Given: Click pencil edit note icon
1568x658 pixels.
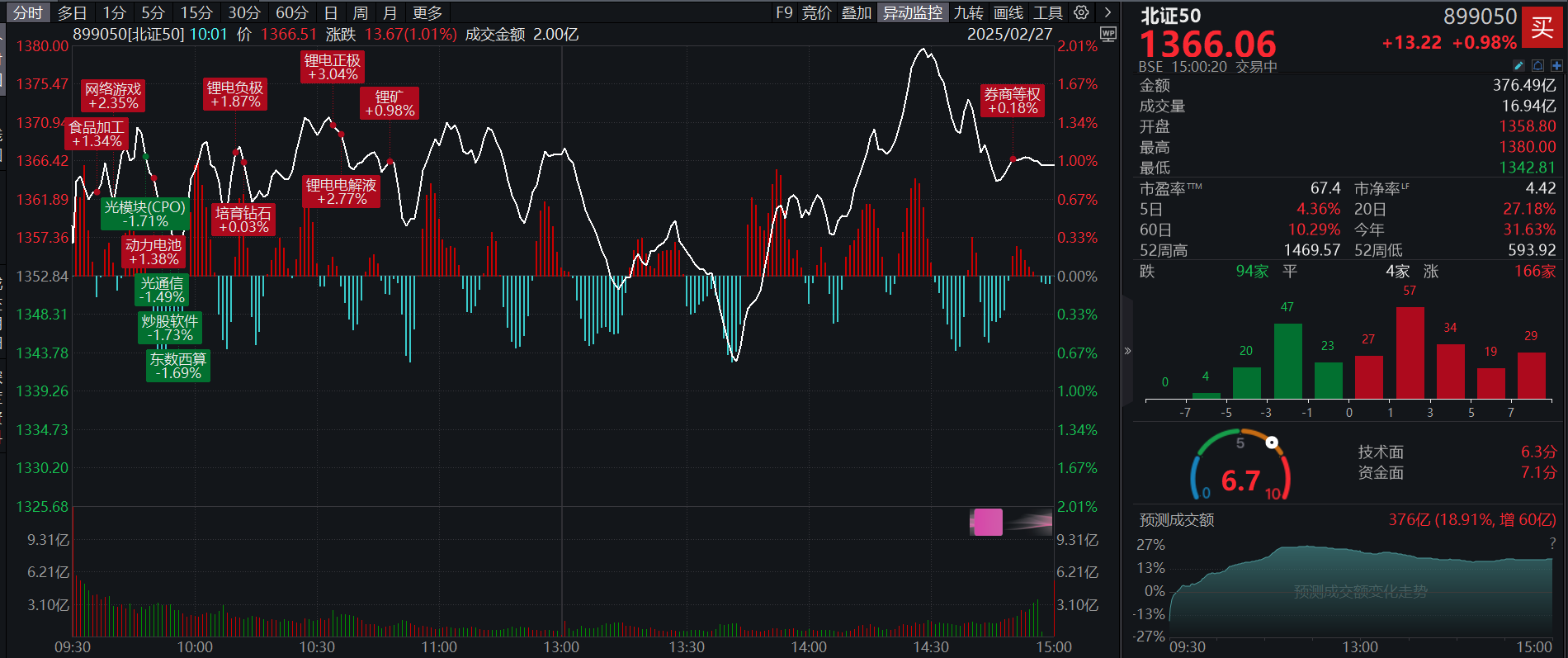Looking at the screenshot, I should pos(1519,65).
